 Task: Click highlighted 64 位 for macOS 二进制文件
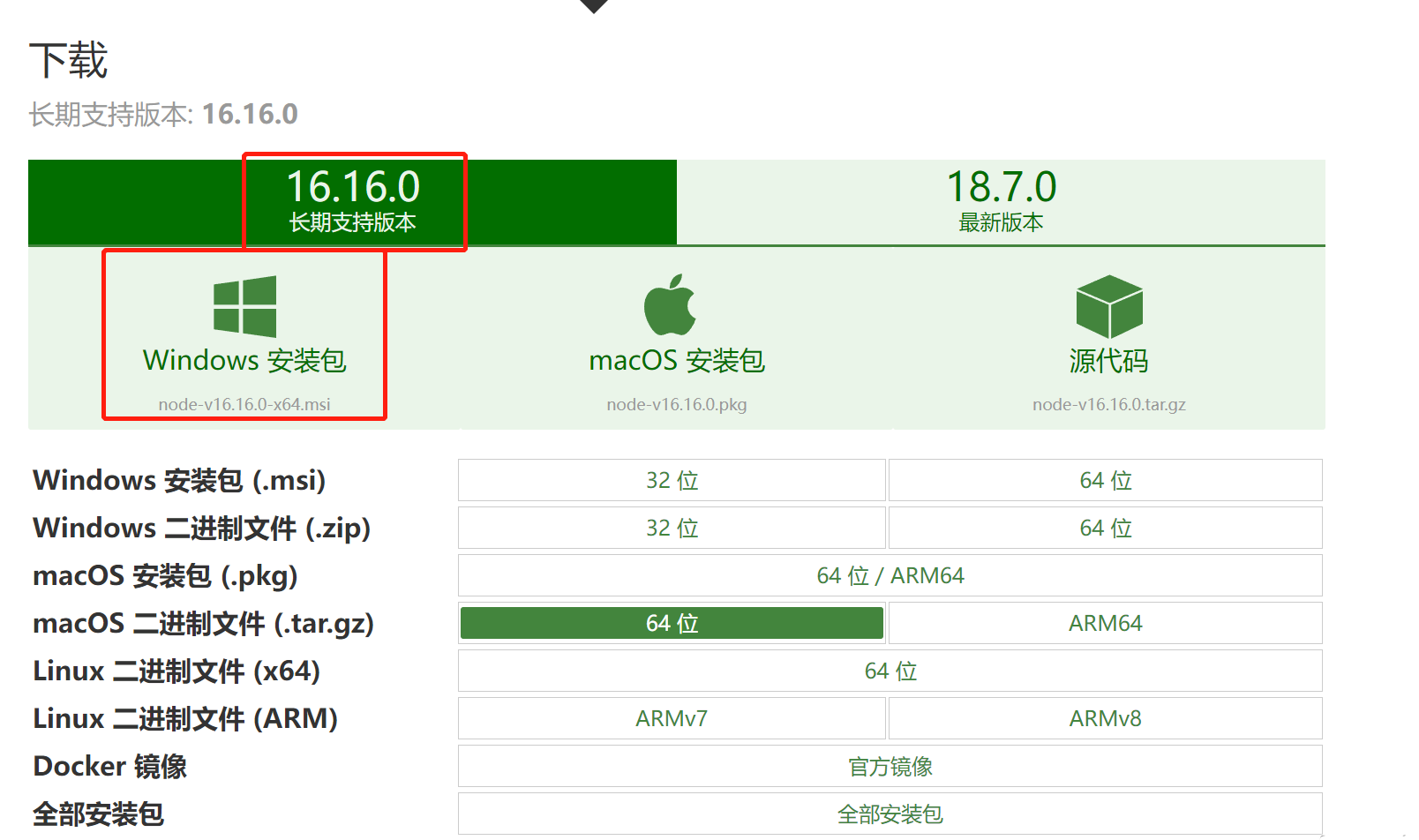pyautogui.click(x=672, y=623)
